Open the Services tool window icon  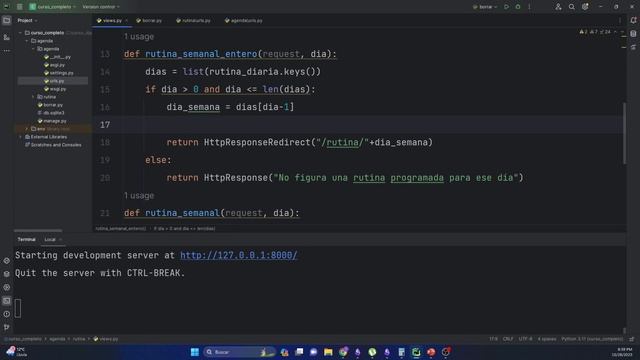[x=7, y=287]
